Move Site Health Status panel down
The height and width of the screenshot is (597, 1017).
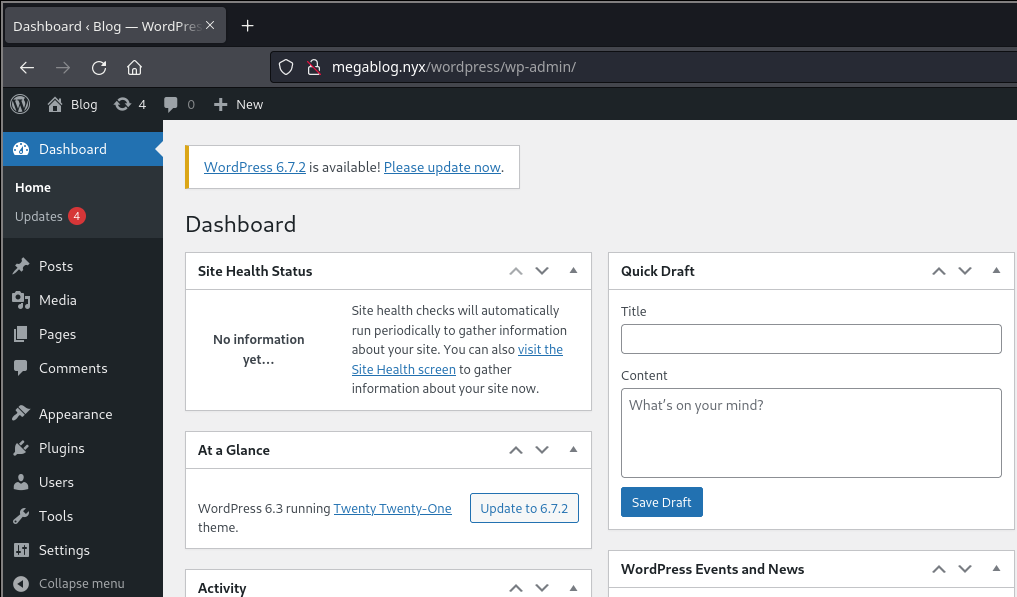[542, 271]
